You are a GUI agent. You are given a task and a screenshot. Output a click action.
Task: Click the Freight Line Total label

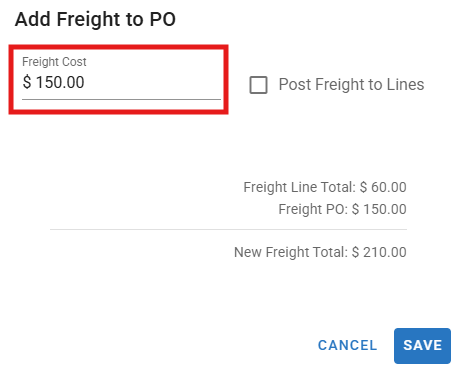point(300,187)
